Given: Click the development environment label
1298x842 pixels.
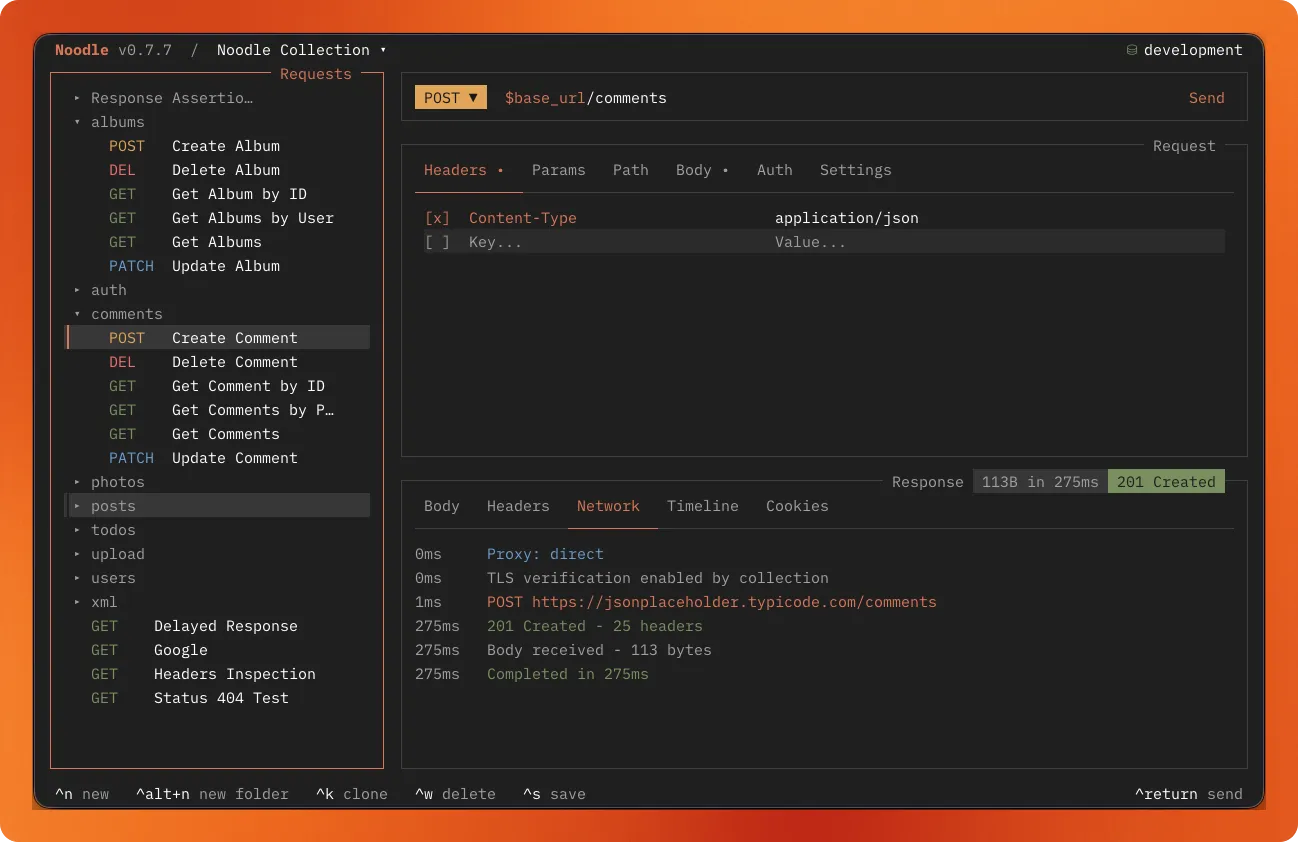Looking at the screenshot, I should (1193, 50).
